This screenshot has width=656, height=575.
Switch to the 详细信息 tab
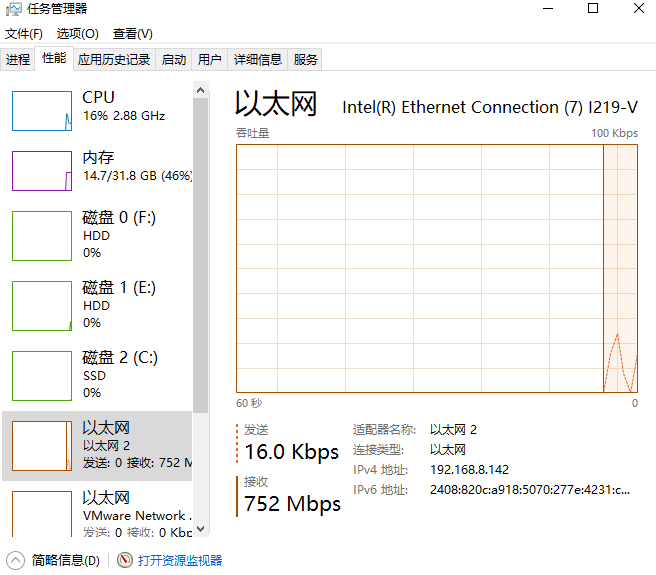click(x=258, y=59)
